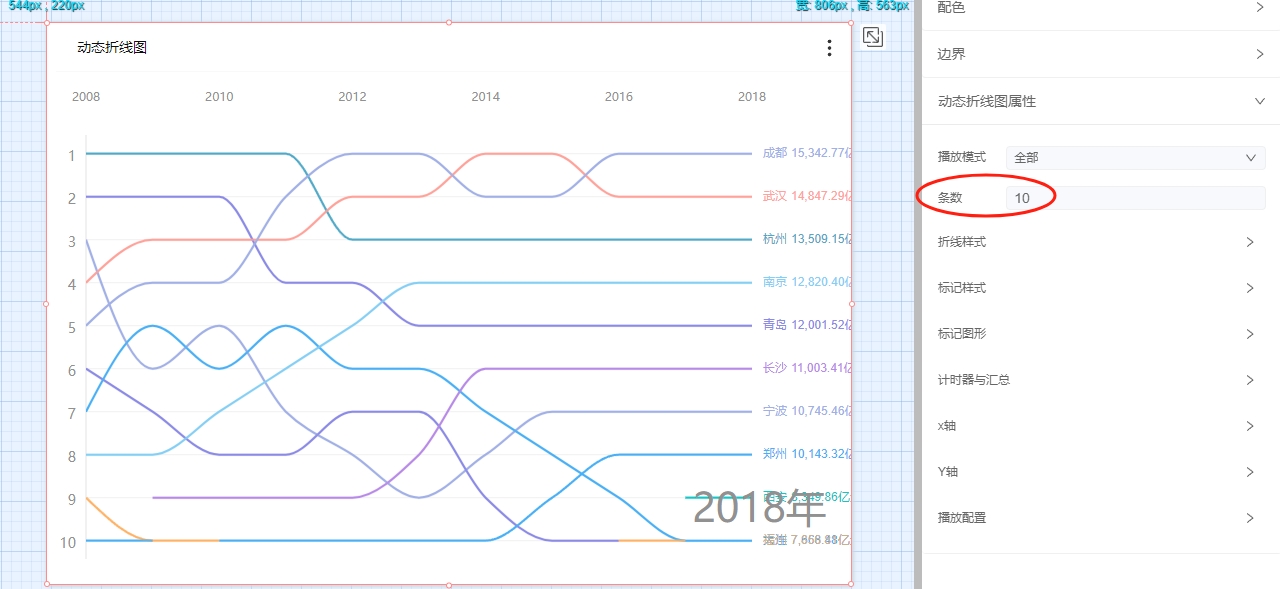Select the 2012 x-axis year label
The width and height of the screenshot is (1280, 589).
pyautogui.click(x=352, y=97)
